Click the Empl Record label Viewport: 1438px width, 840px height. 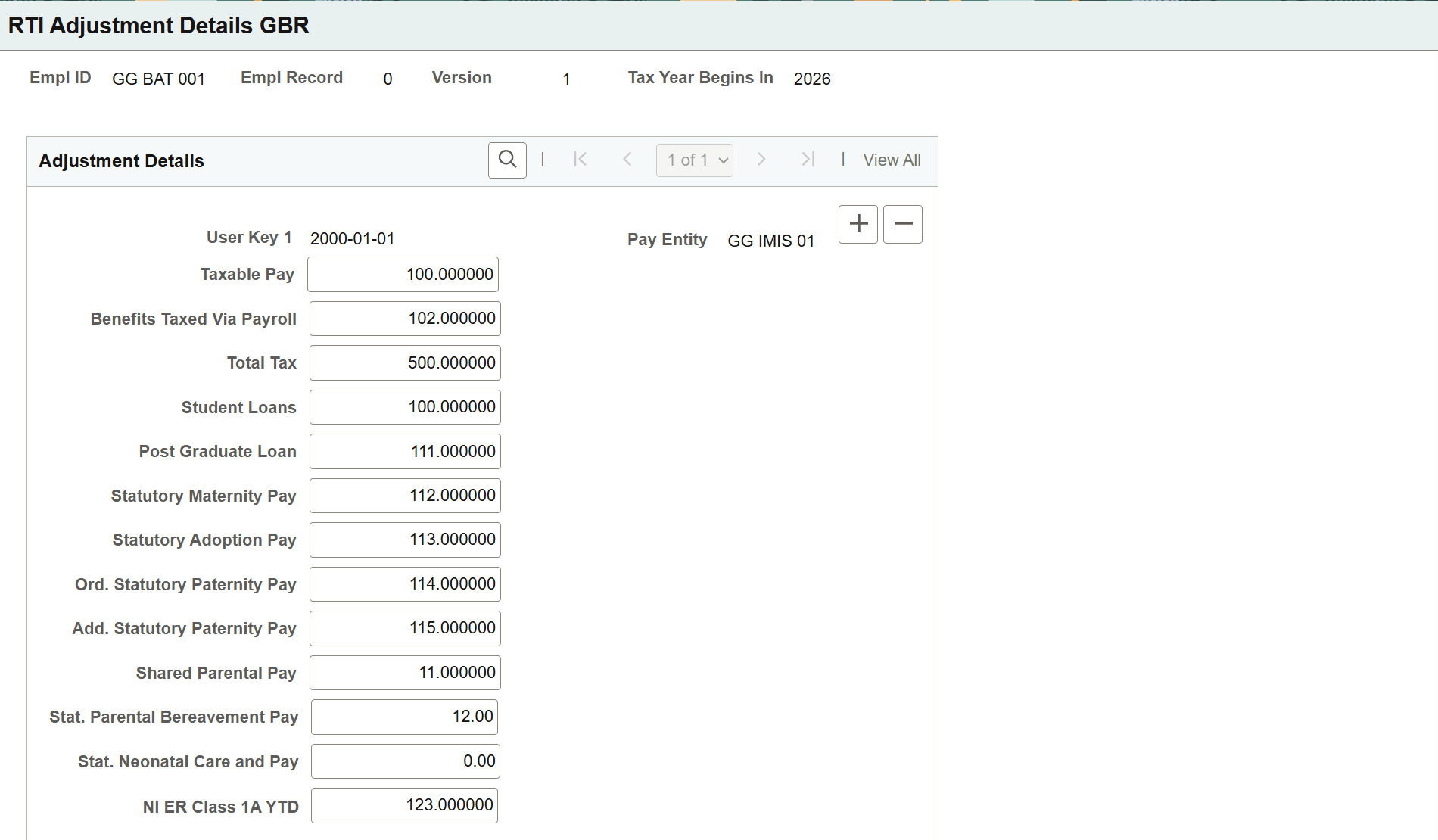(x=291, y=78)
